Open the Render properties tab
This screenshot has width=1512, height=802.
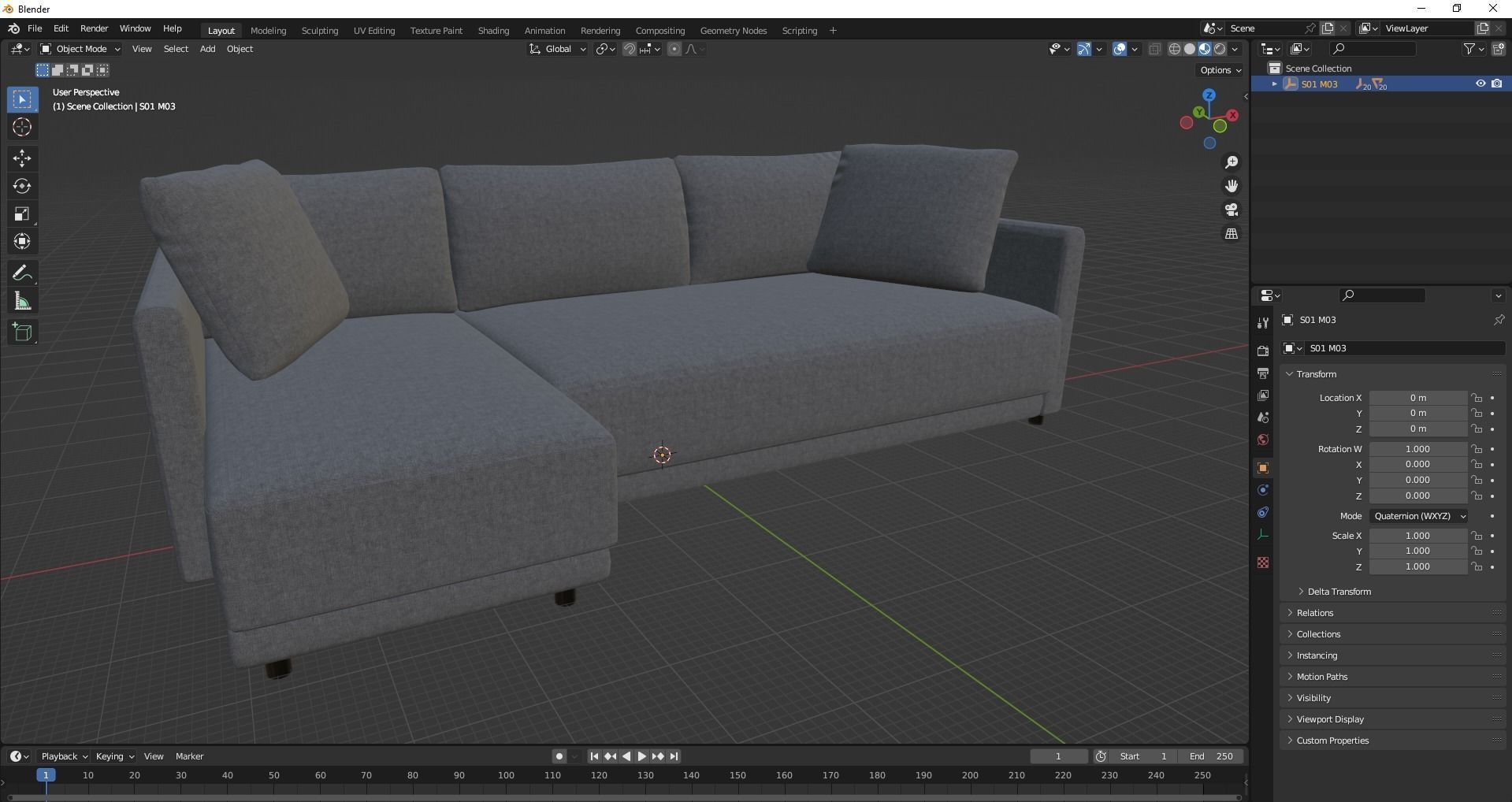click(x=1263, y=351)
